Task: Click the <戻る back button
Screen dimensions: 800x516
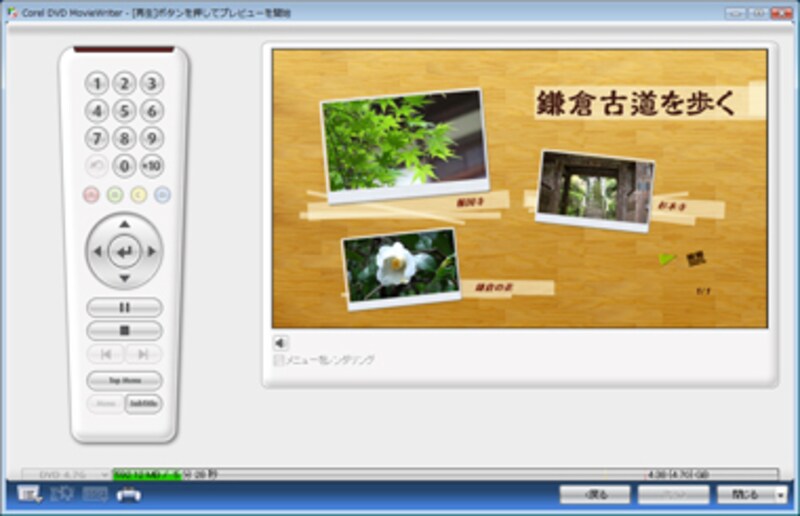Action: click(x=595, y=495)
